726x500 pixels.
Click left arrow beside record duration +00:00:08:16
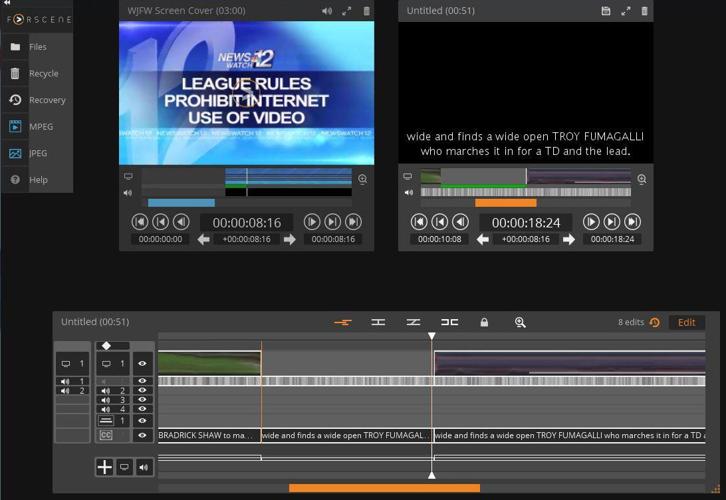(483, 239)
